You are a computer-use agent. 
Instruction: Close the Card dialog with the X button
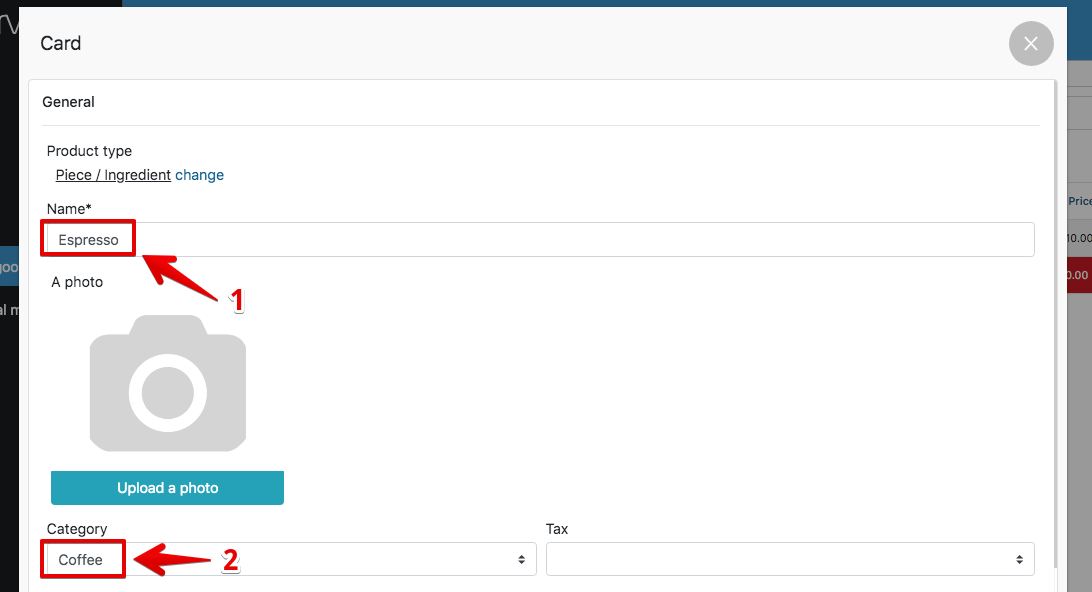point(1031,44)
